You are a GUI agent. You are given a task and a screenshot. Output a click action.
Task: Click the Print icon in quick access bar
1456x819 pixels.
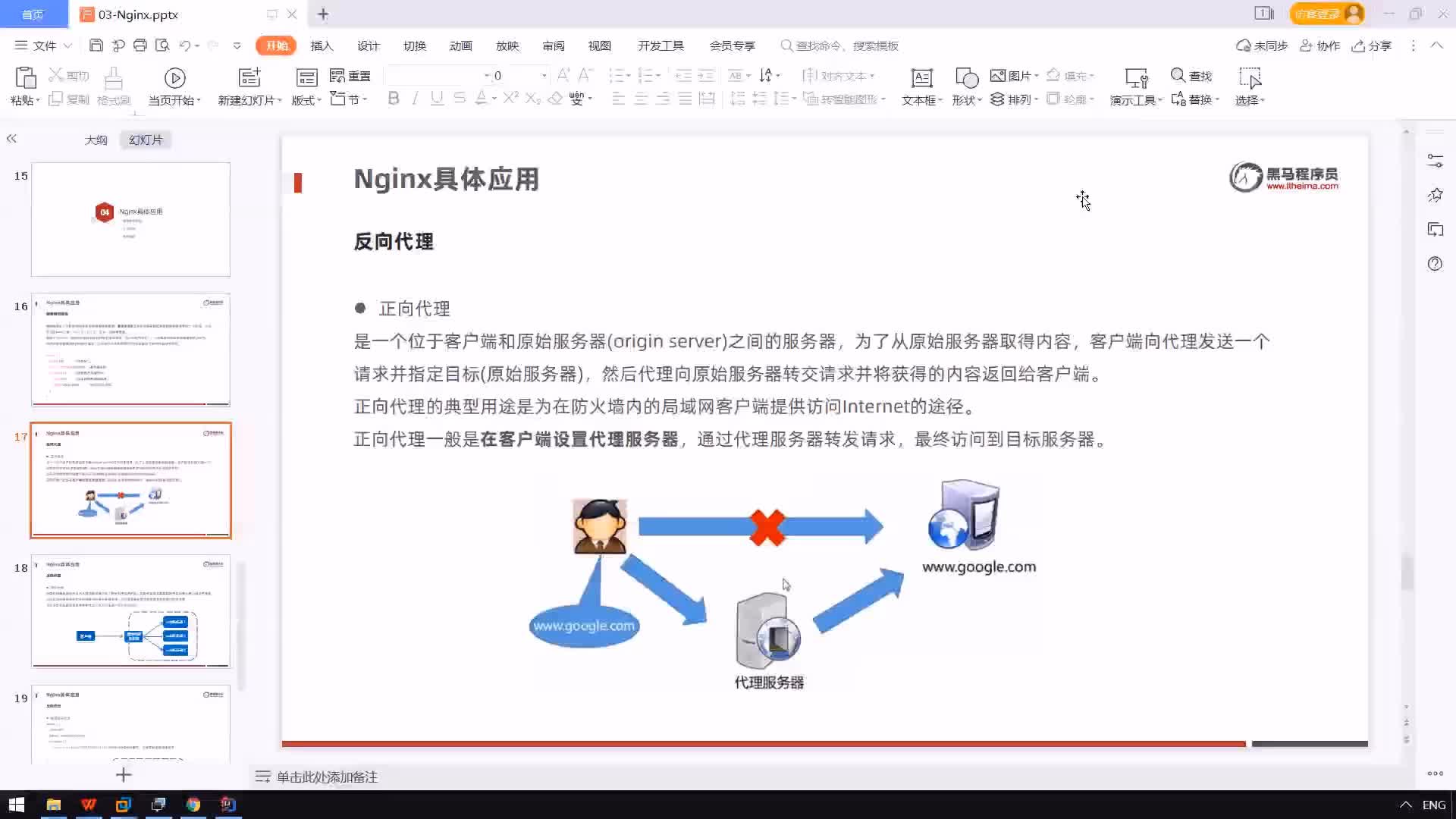coord(140,45)
